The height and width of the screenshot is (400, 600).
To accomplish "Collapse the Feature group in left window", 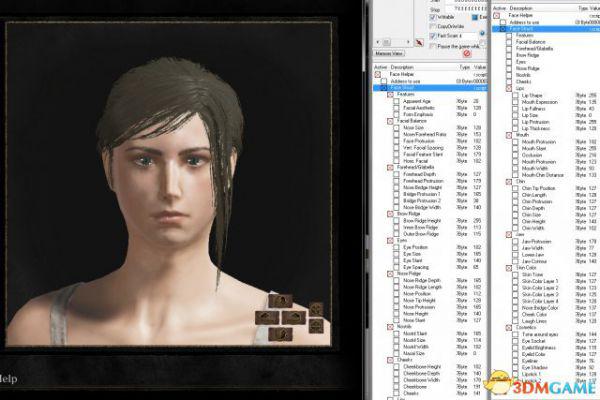I will click(x=390, y=94).
